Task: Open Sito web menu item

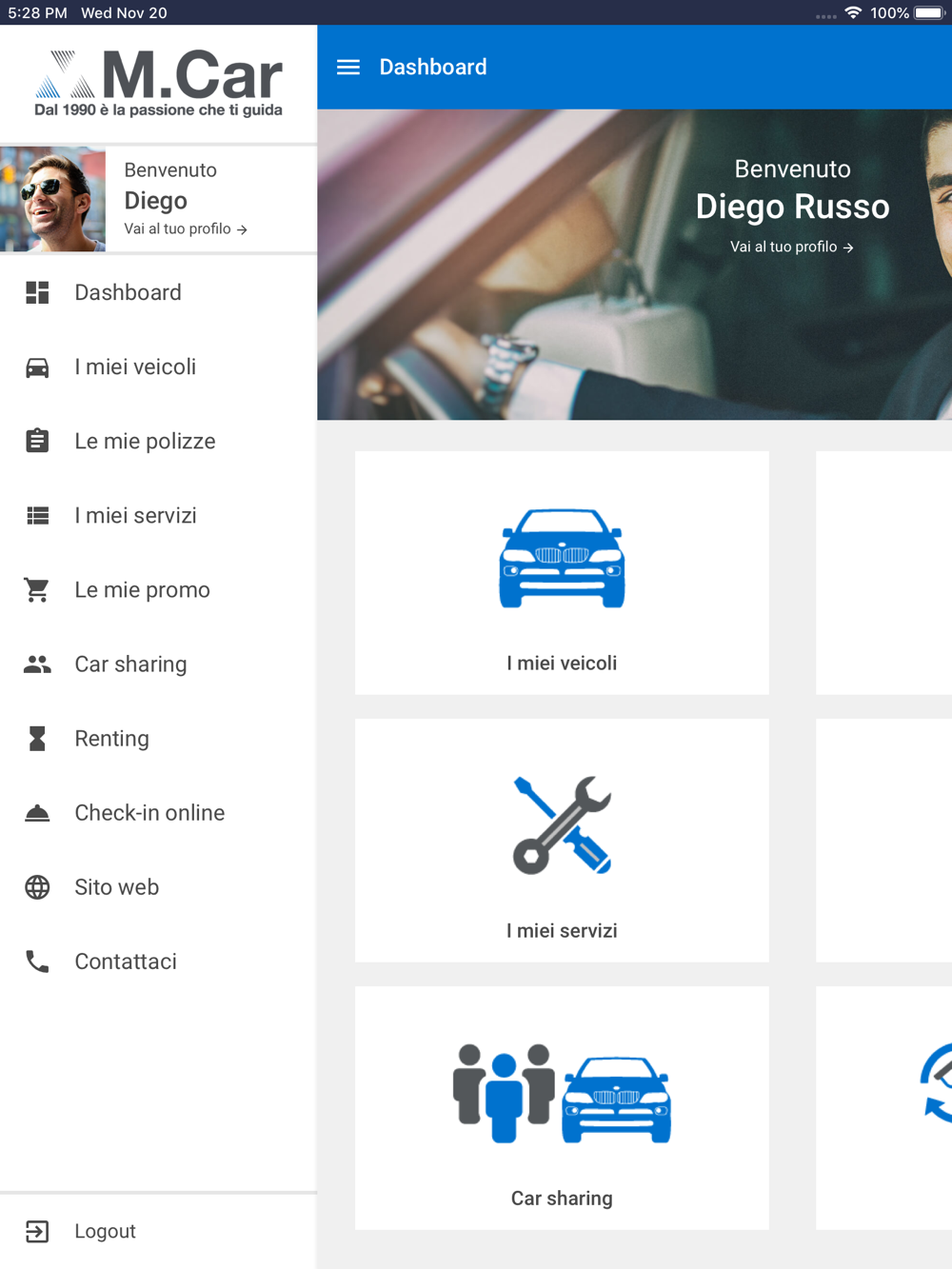Action: tap(158, 886)
